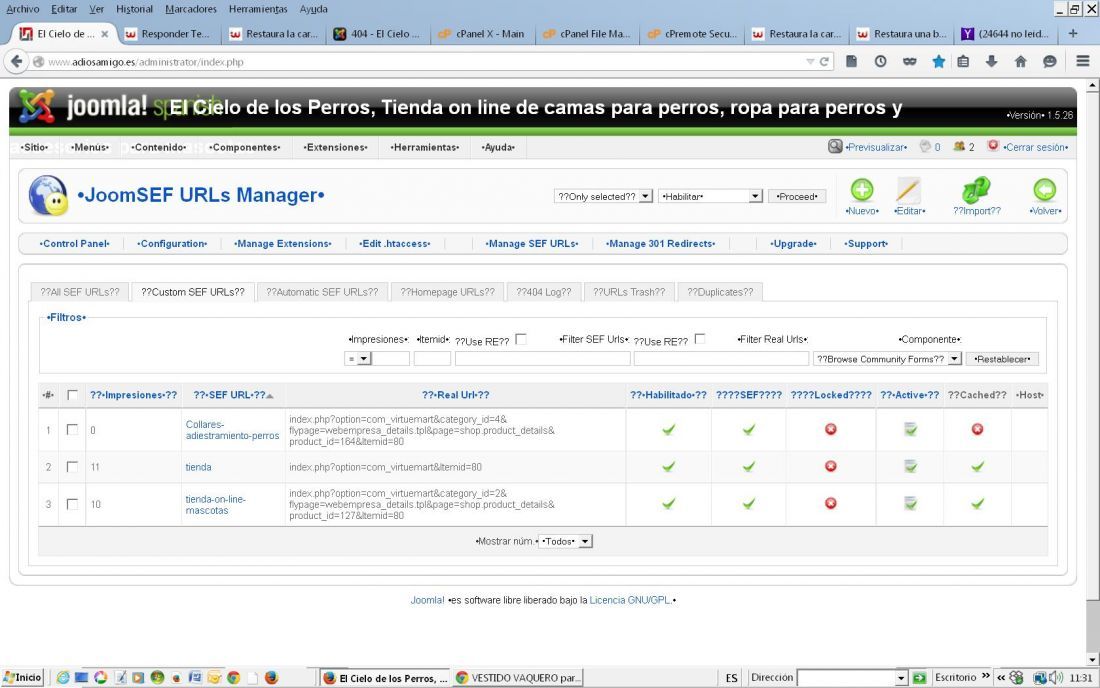
Task: Click the Nuevo green plus icon
Action: point(862,190)
